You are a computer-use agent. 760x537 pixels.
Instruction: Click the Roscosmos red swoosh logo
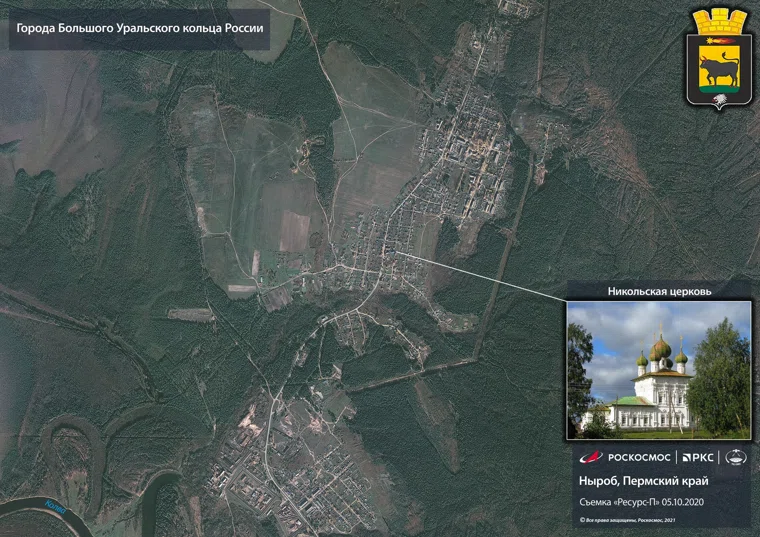tap(590, 457)
